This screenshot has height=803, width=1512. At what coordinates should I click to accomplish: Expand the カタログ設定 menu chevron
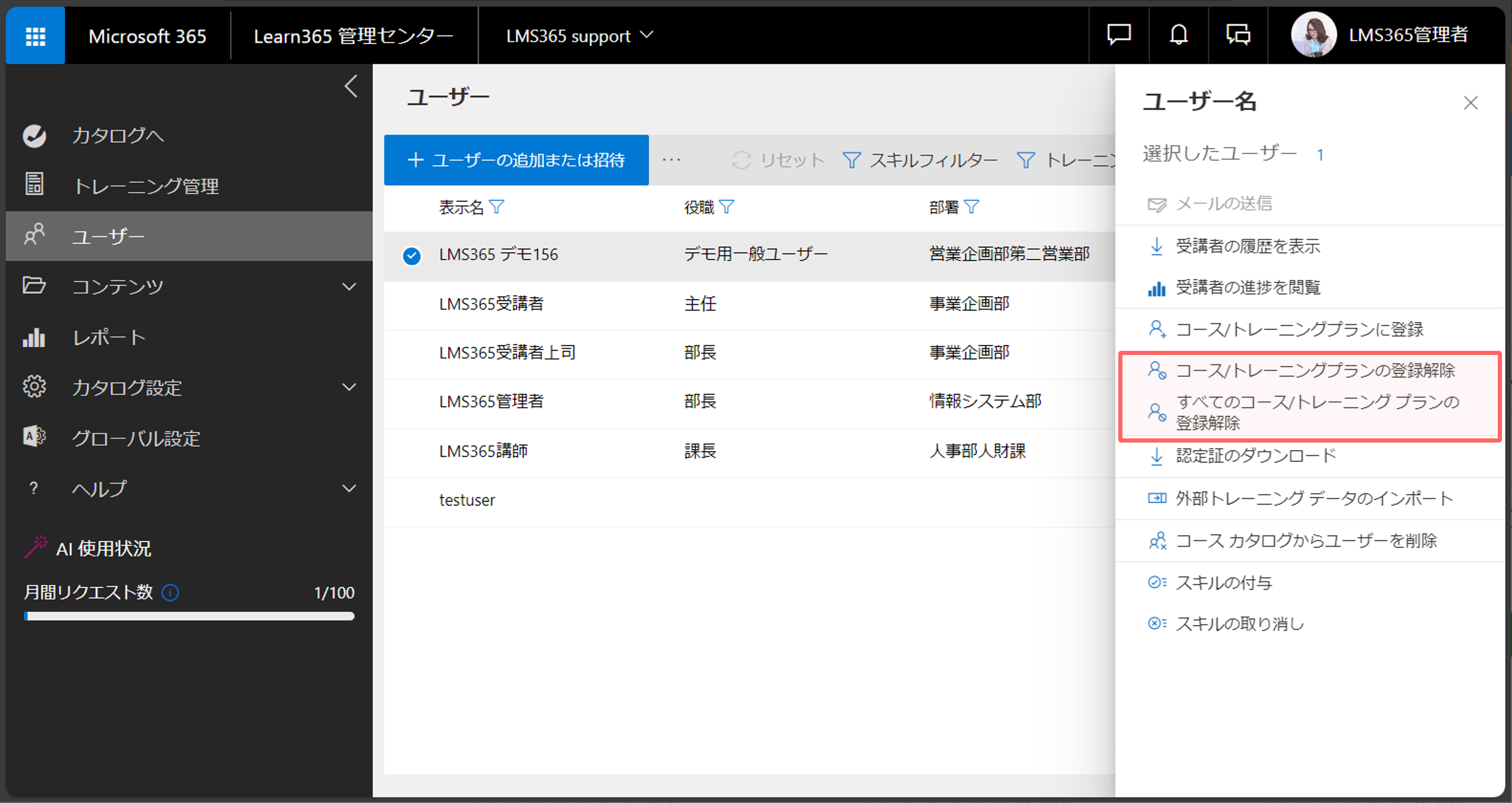pyautogui.click(x=349, y=387)
